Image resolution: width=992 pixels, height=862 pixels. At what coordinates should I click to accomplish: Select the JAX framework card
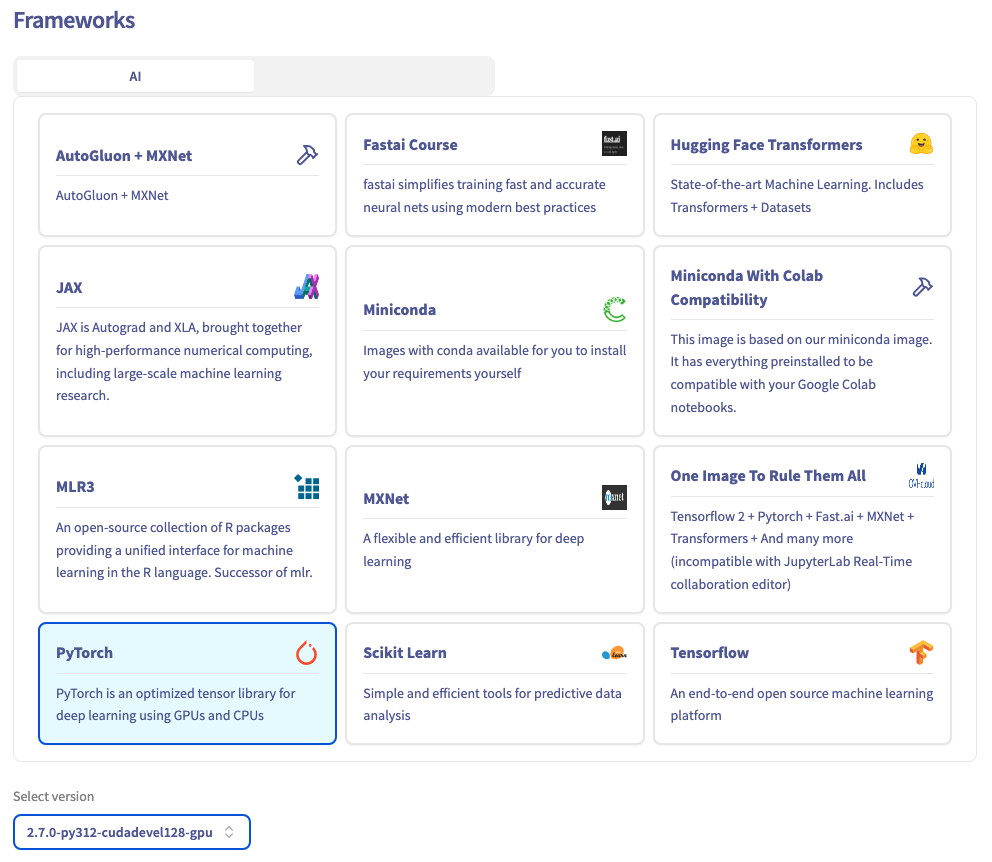[187, 341]
